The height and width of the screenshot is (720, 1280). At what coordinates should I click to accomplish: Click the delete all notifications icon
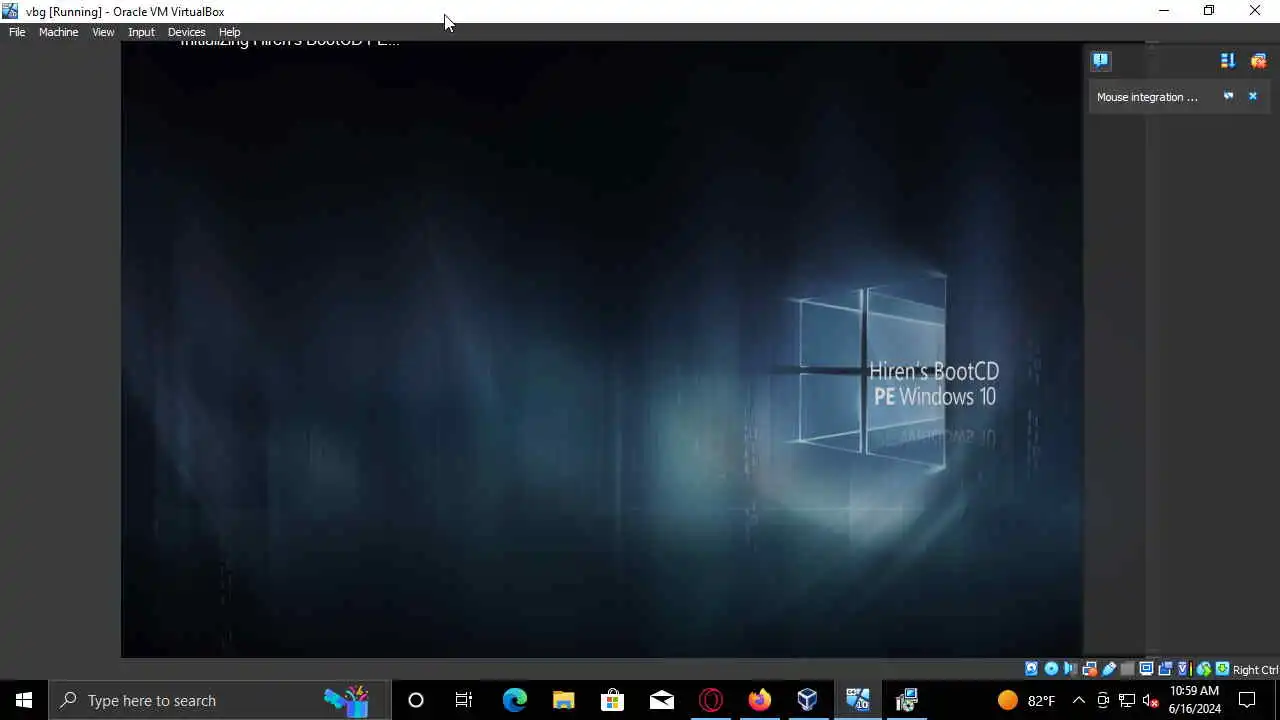1258,61
